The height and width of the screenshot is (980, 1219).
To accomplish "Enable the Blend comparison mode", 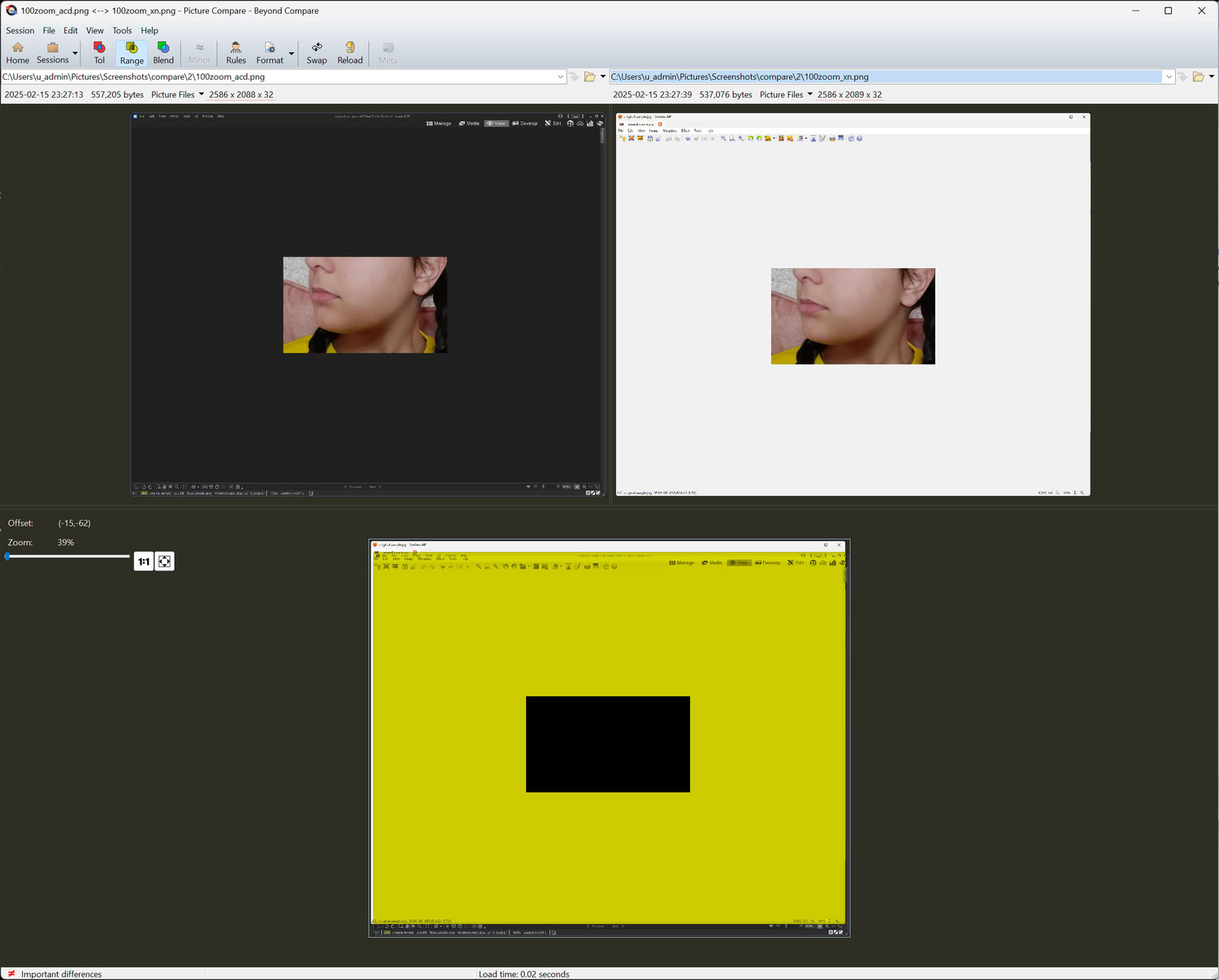I will pos(163,53).
